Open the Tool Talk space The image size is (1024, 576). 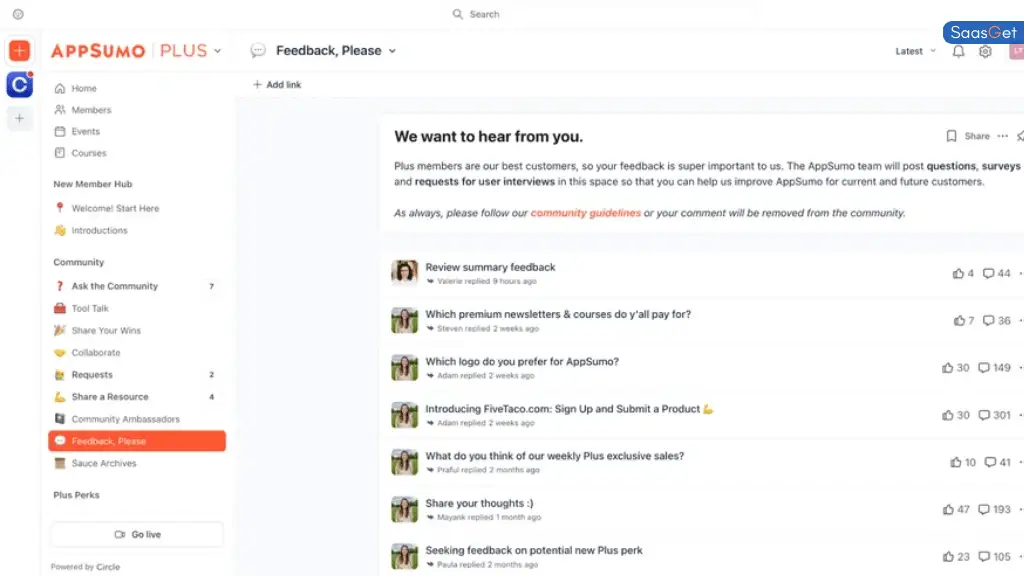136,308
